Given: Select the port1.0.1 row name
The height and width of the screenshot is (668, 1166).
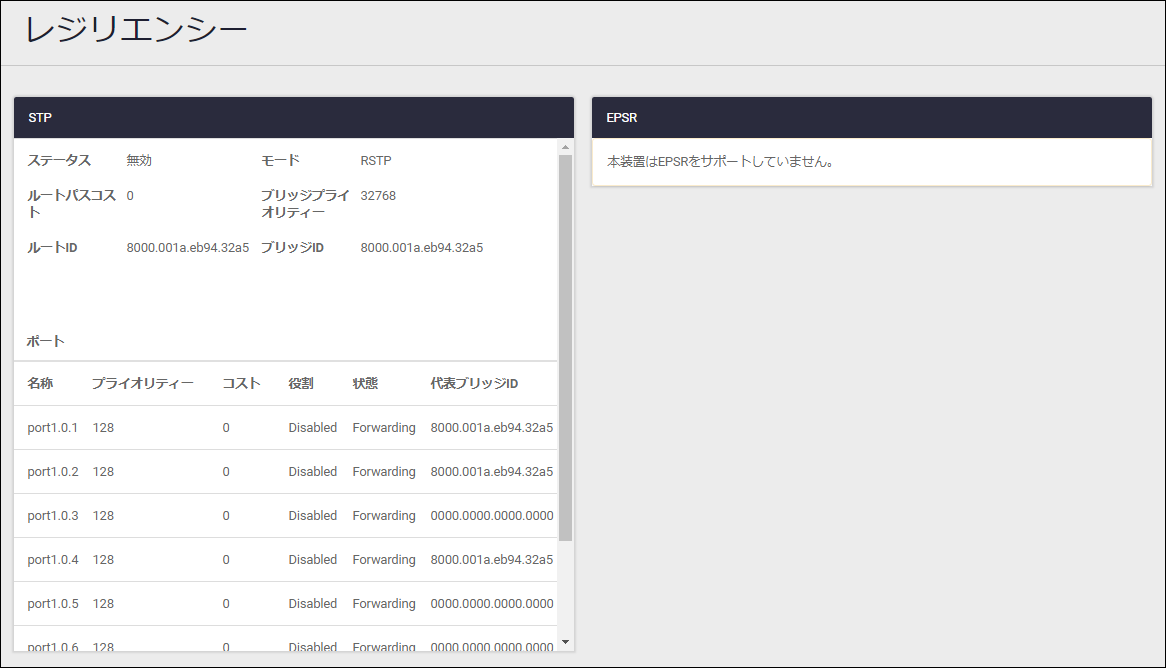Looking at the screenshot, I should [x=52, y=428].
